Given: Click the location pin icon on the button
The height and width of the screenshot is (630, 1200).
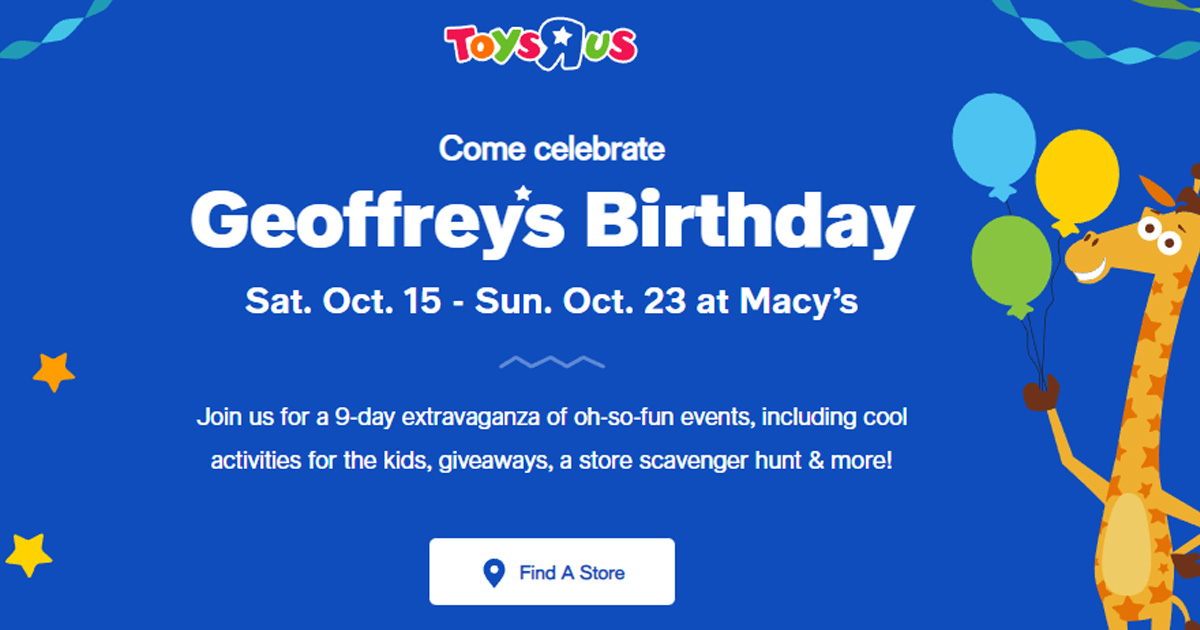Looking at the screenshot, I should [493, 572].
